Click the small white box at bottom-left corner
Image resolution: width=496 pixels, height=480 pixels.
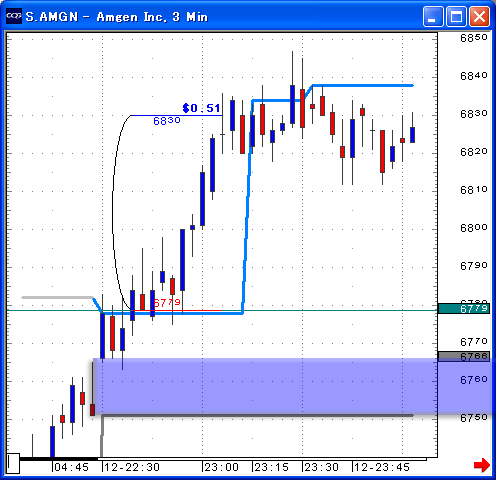pyautogui.click(x=13, y=463)
